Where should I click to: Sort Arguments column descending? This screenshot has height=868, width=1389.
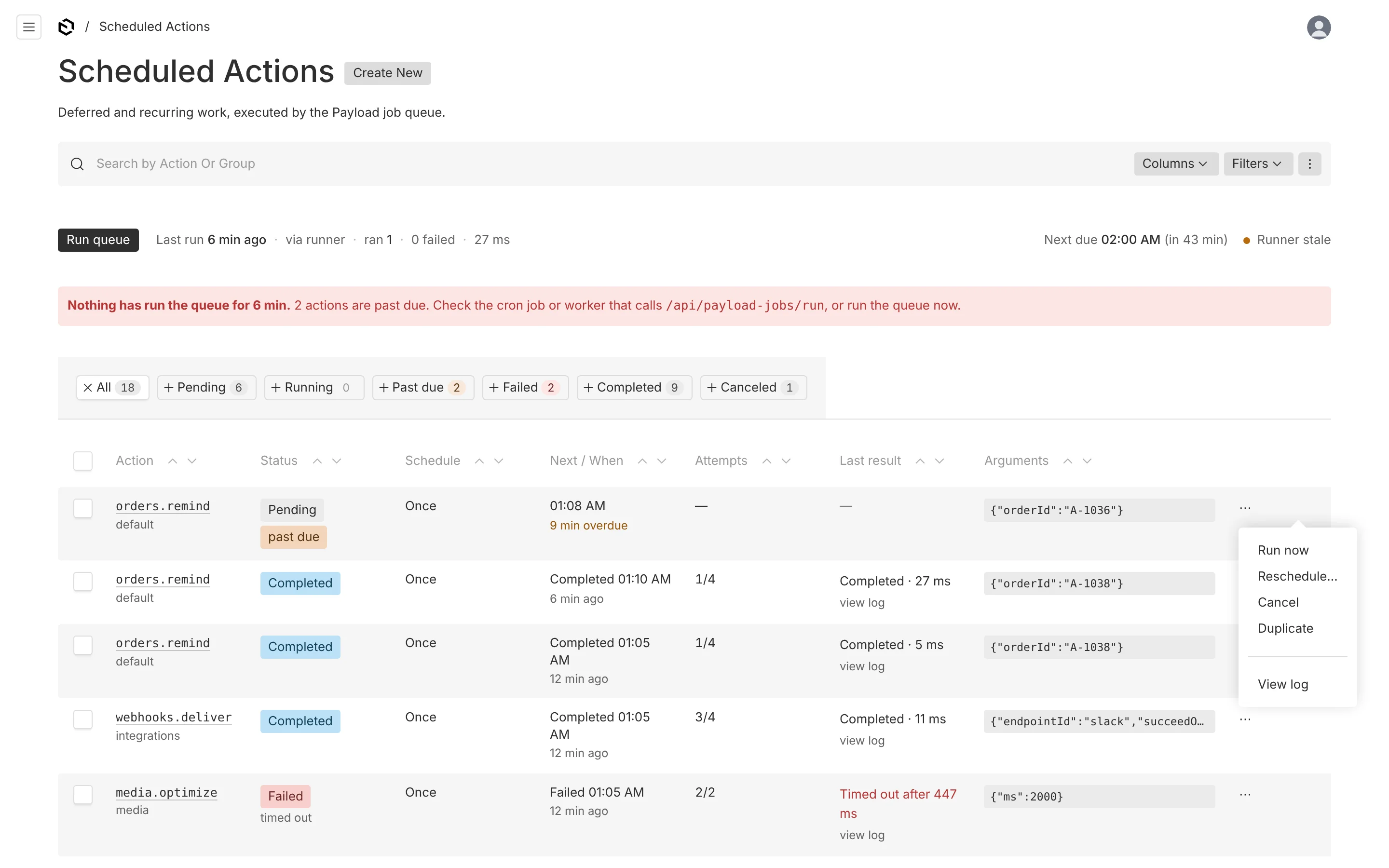(1087, 461)
